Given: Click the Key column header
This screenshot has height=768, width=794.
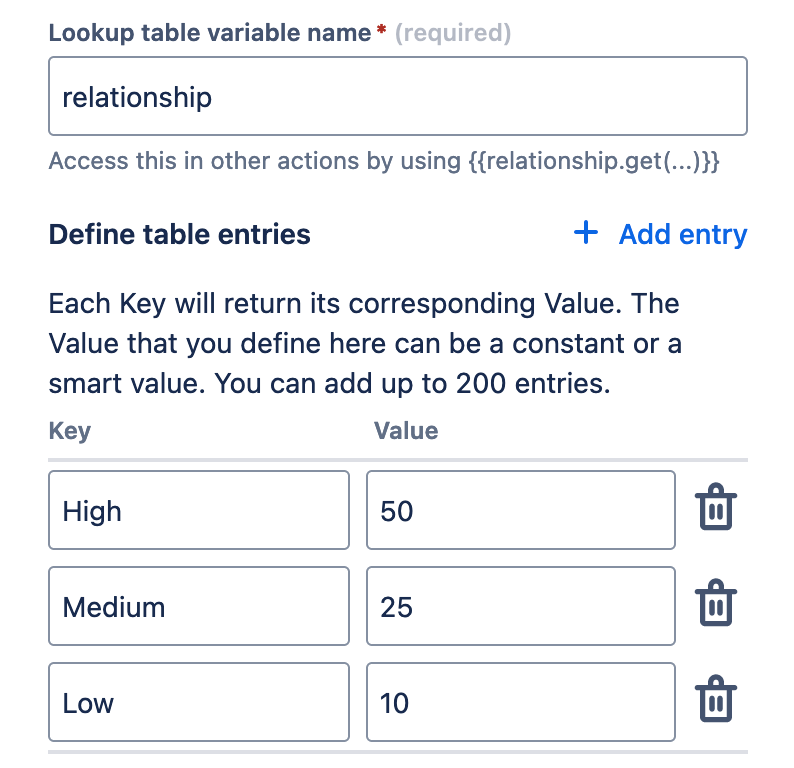Looking at the screenshot, I should [x=69, y=431].
